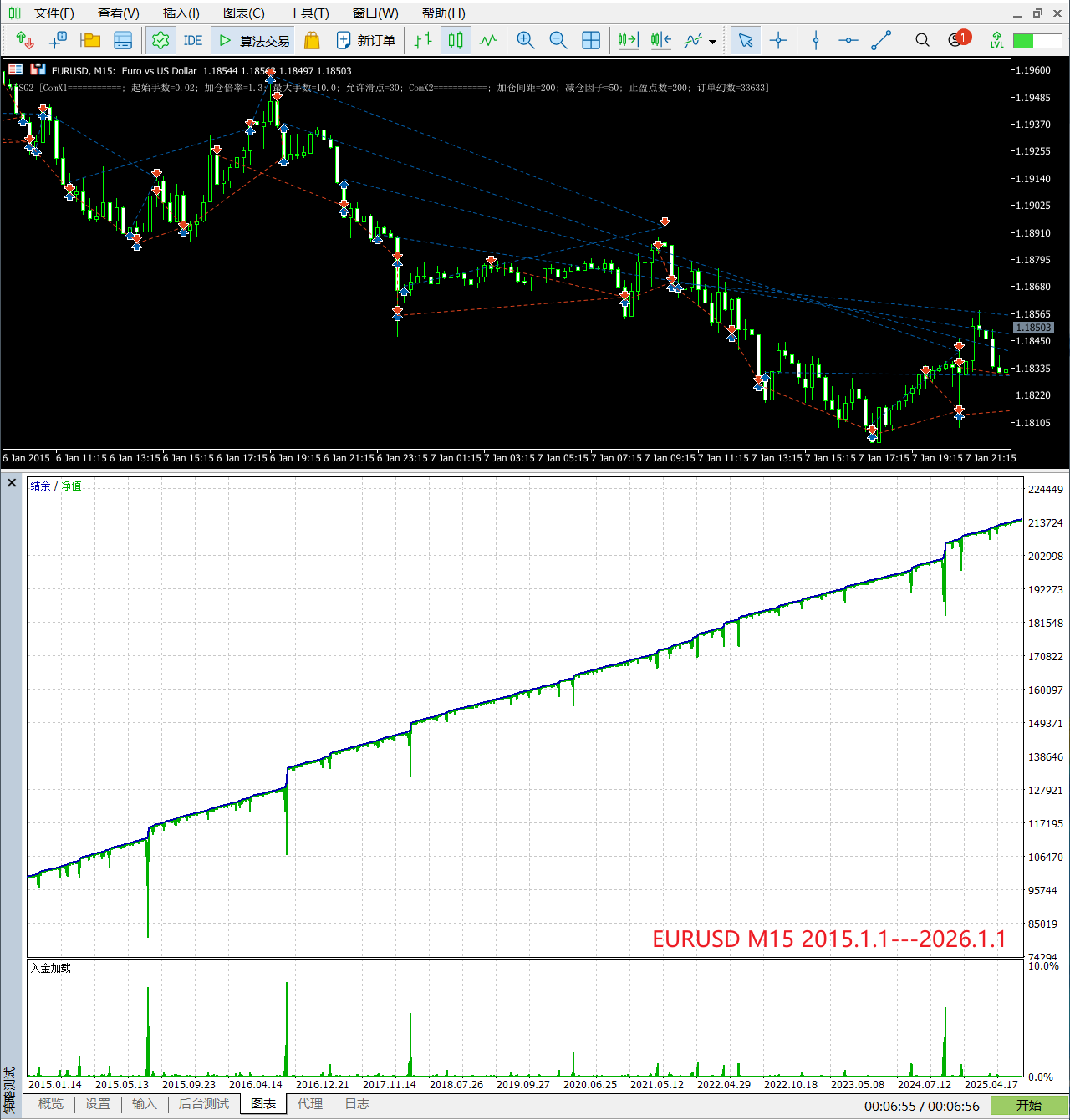Viewport: 1070px width, 1120px height.
Task: Switch to the 后台测试 backtest tab
Action: click(203, 1104)
